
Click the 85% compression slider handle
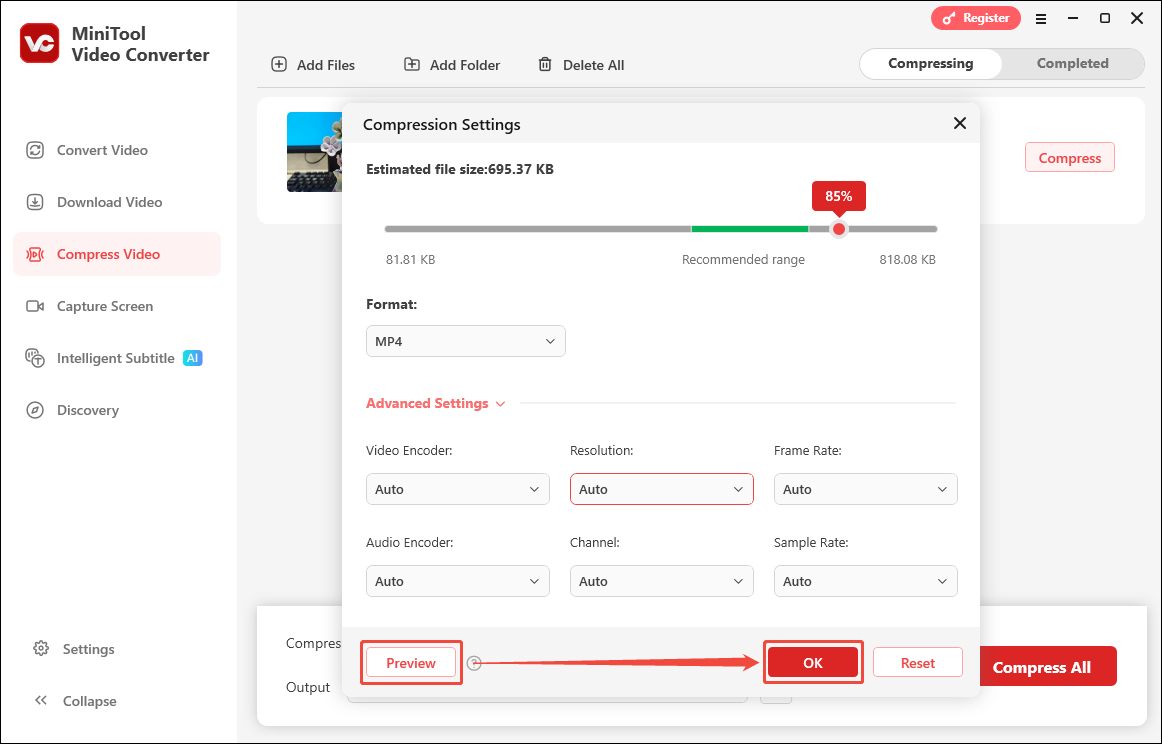(839, 229)
